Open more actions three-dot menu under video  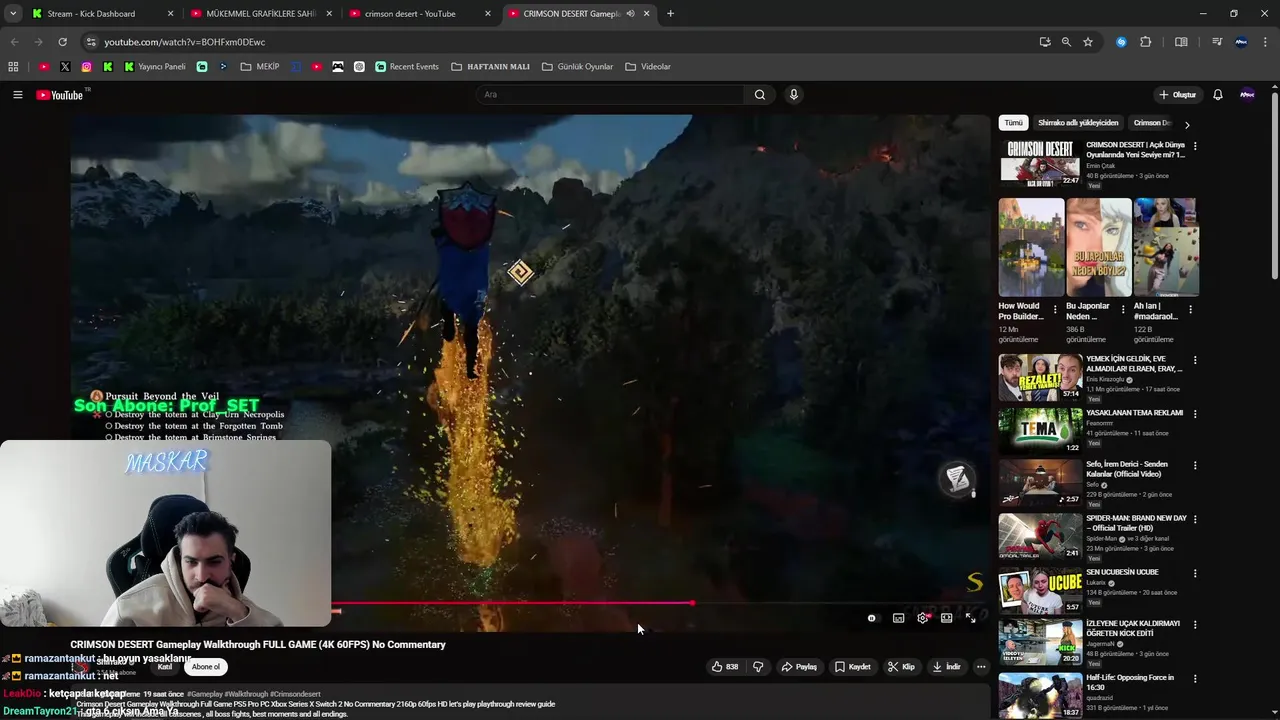coord(981,667)
